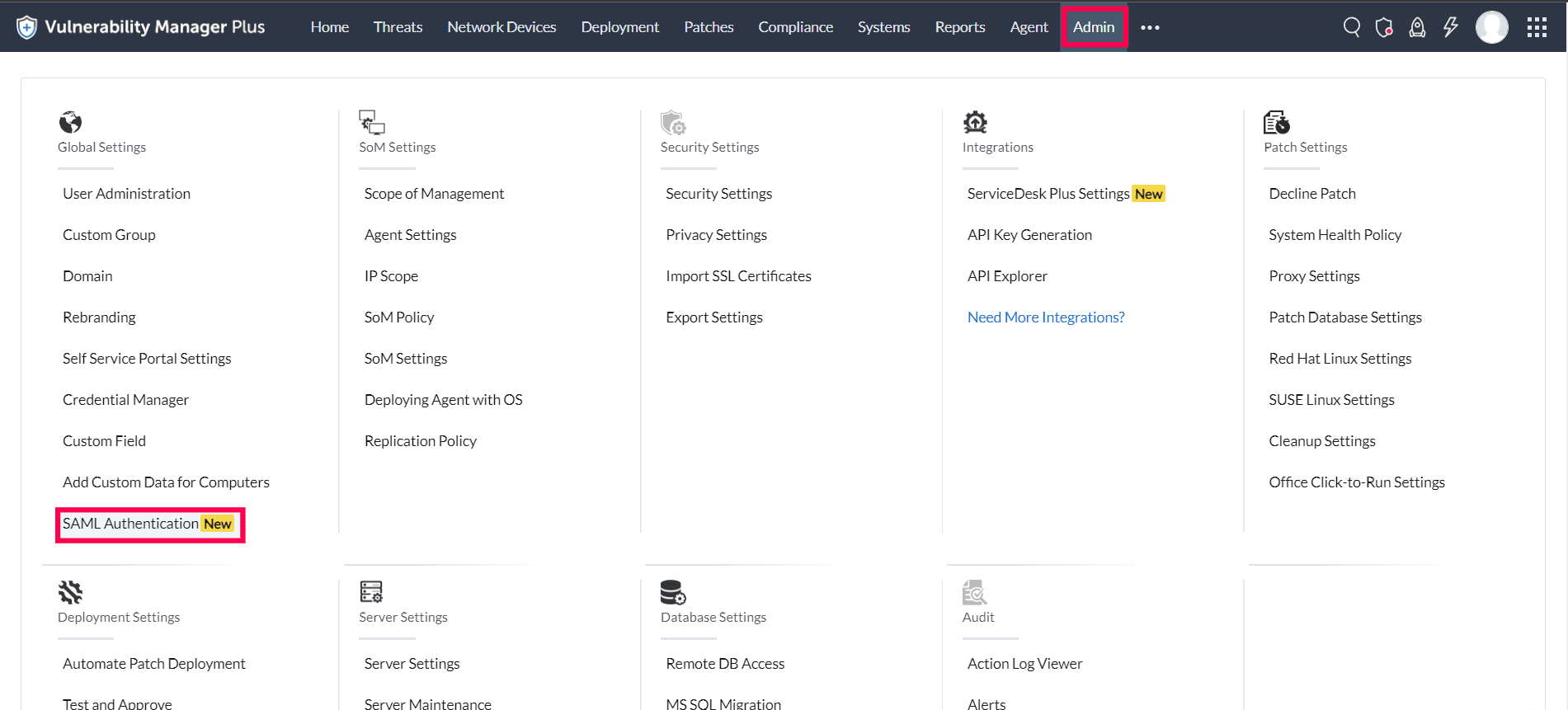
Task: Open the lightning bolt quick actions icon
Action: coord(1450,27)
